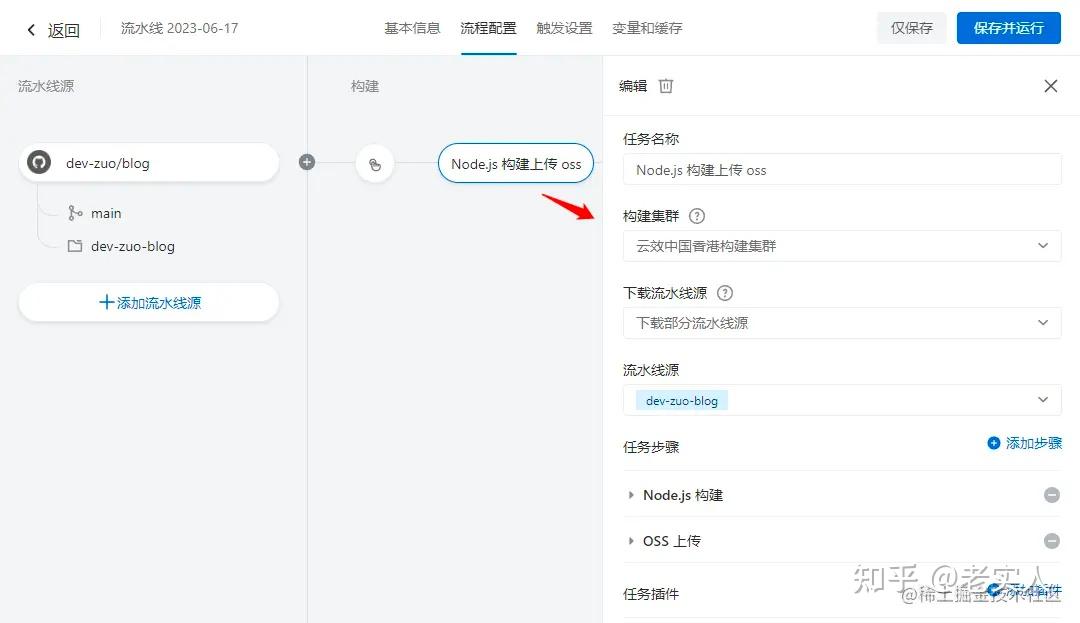The image size is (1080, 623).
Task: Close the task edit panel with the X
Action: pyautogui.click(x=1051, y=86)
